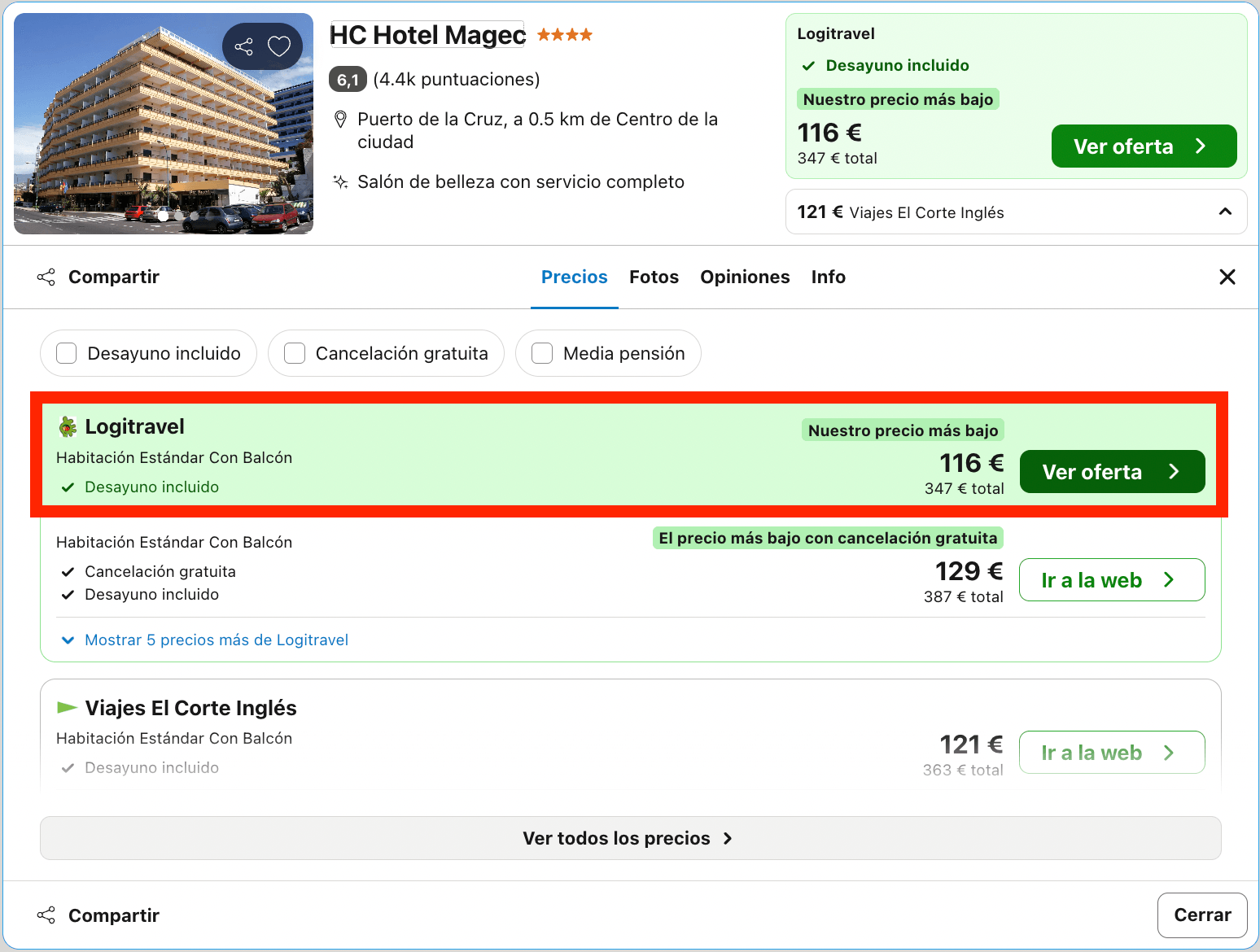Click Ver oferta in top Logitravel card

point(1144,146)
